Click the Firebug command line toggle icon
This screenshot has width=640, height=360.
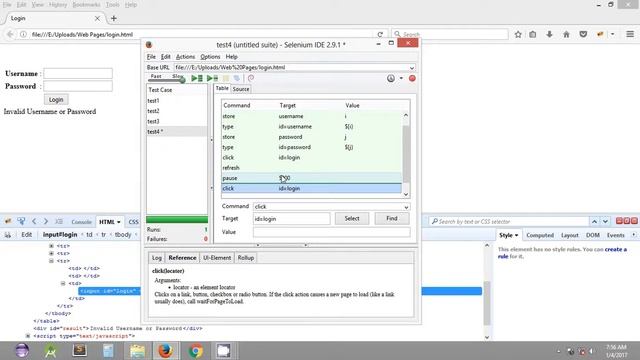tap(59, 221)
